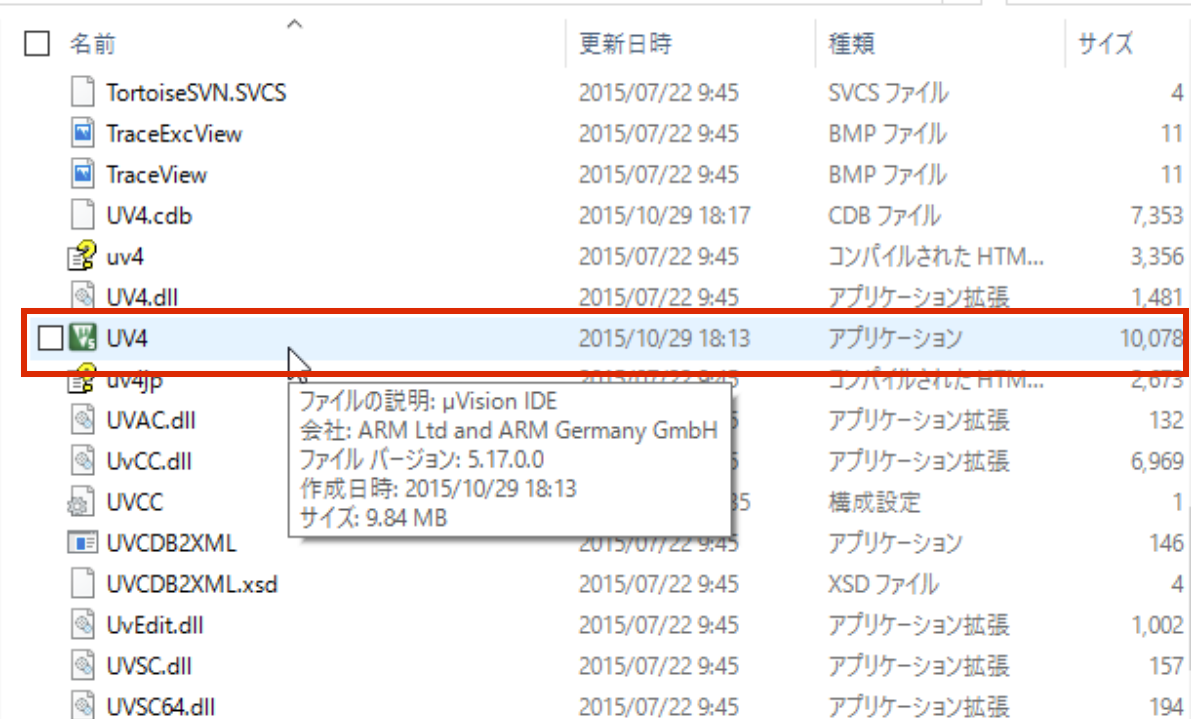1191x719 pixels.
Task: Click the TraceExcView BMP file icon
Action: (83, 134)
